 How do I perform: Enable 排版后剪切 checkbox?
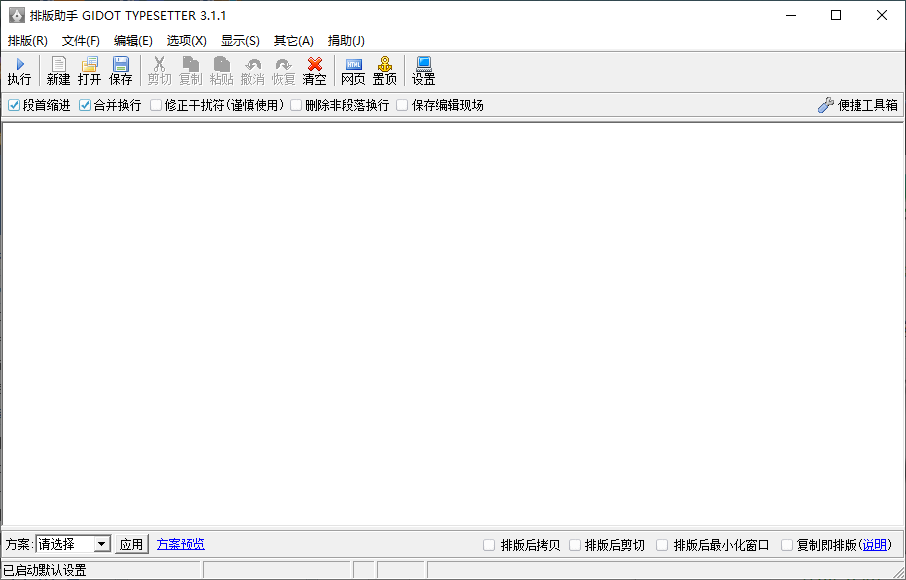[575, 545]
